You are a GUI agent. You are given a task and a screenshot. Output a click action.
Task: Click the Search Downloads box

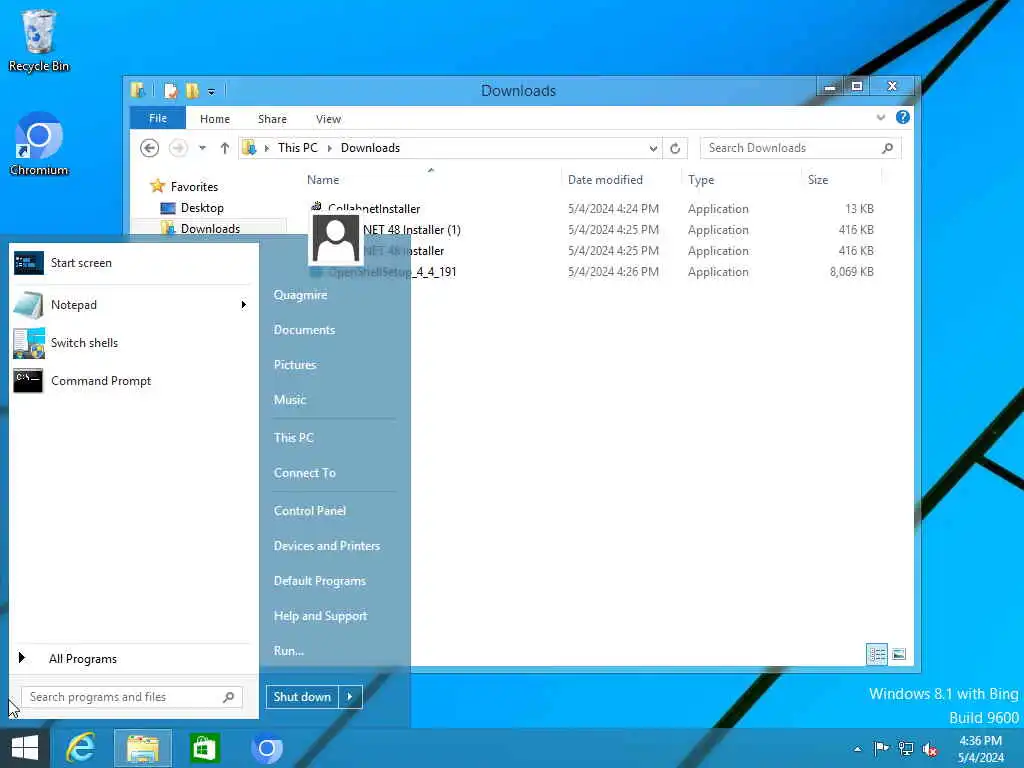click(801, 148)
